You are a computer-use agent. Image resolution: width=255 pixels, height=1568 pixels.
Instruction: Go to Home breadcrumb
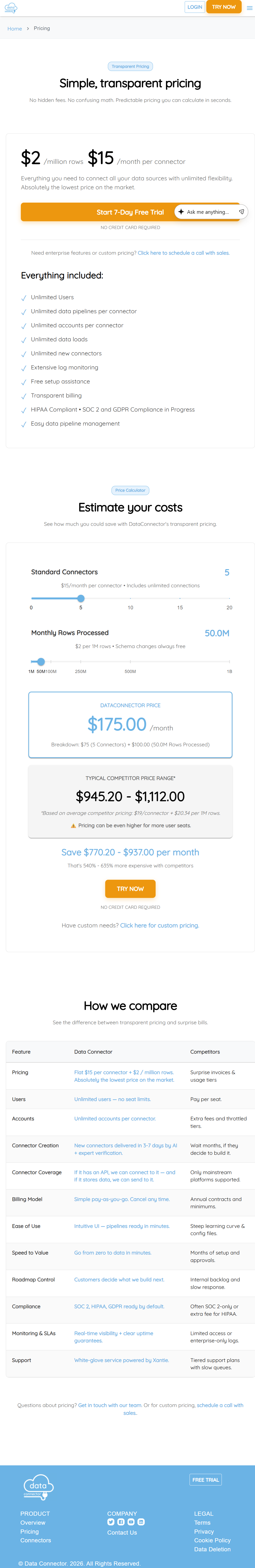pyautogui.click(x=15, y=29)
